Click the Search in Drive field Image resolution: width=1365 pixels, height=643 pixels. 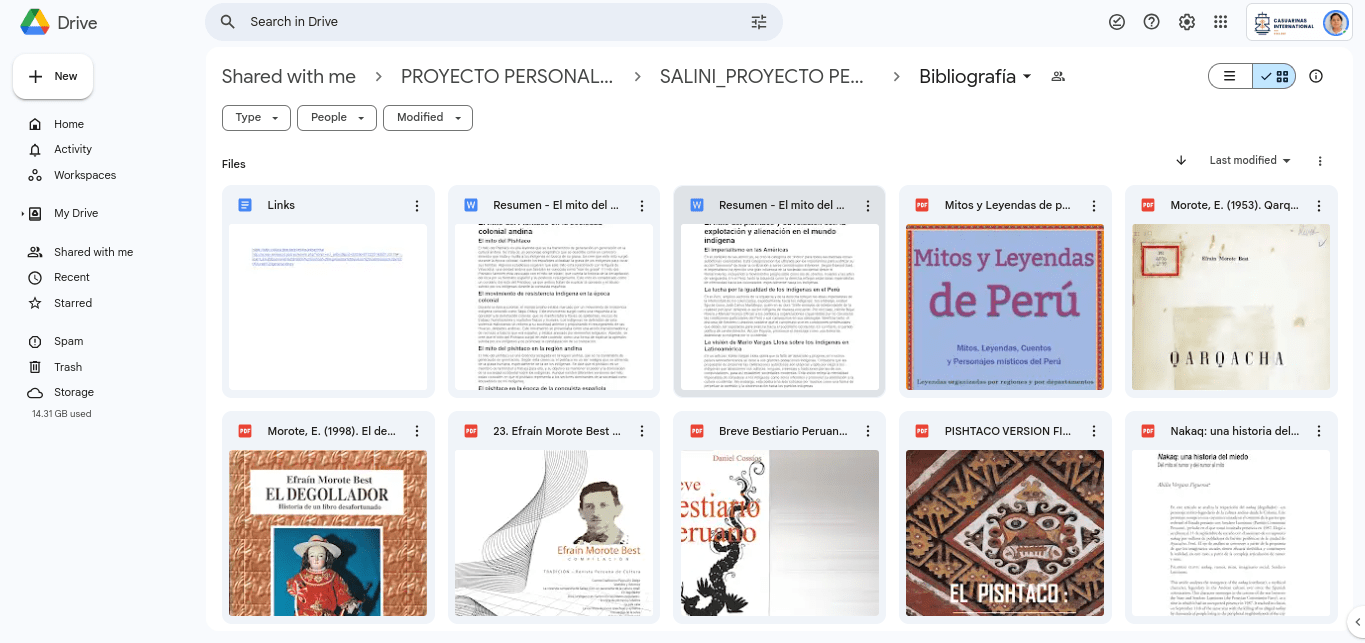[x=494, y=22]
